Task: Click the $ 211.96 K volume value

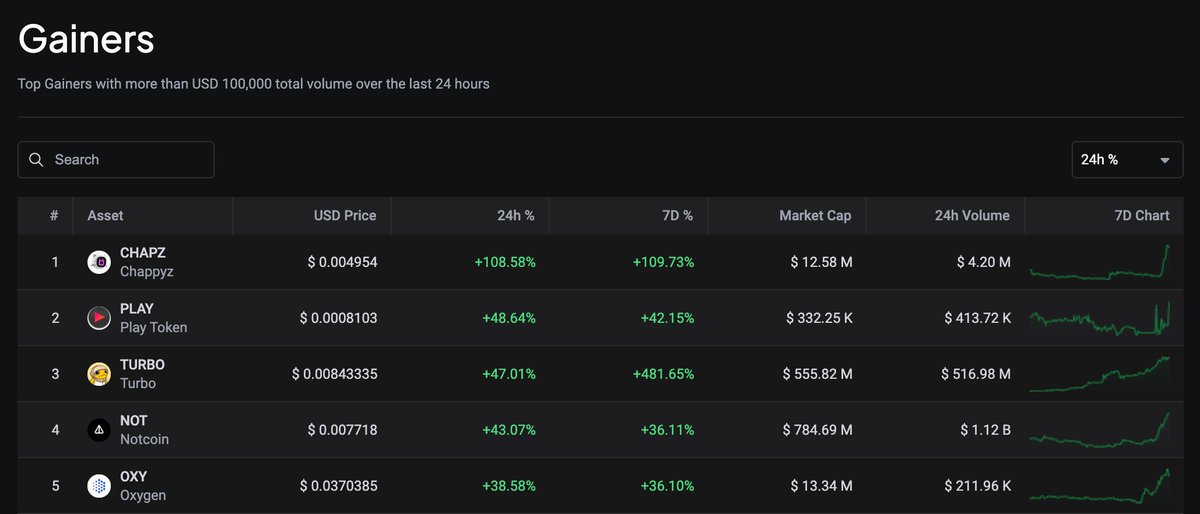Action: point(977,486)
